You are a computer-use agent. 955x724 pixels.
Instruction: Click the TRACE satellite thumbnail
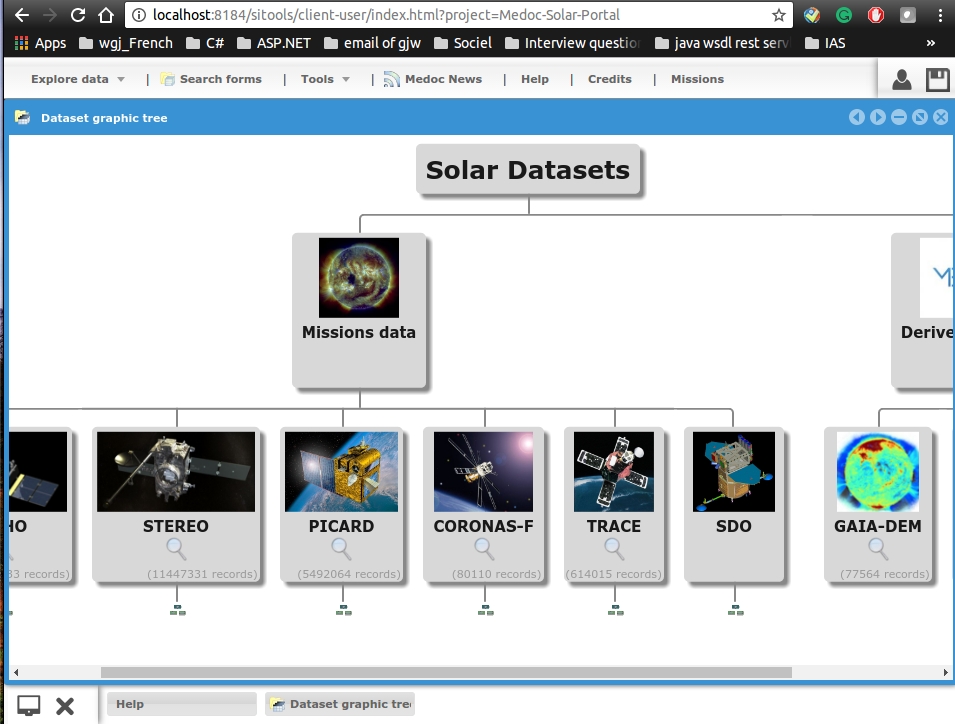pyautogui.click(x=614, y=472)
